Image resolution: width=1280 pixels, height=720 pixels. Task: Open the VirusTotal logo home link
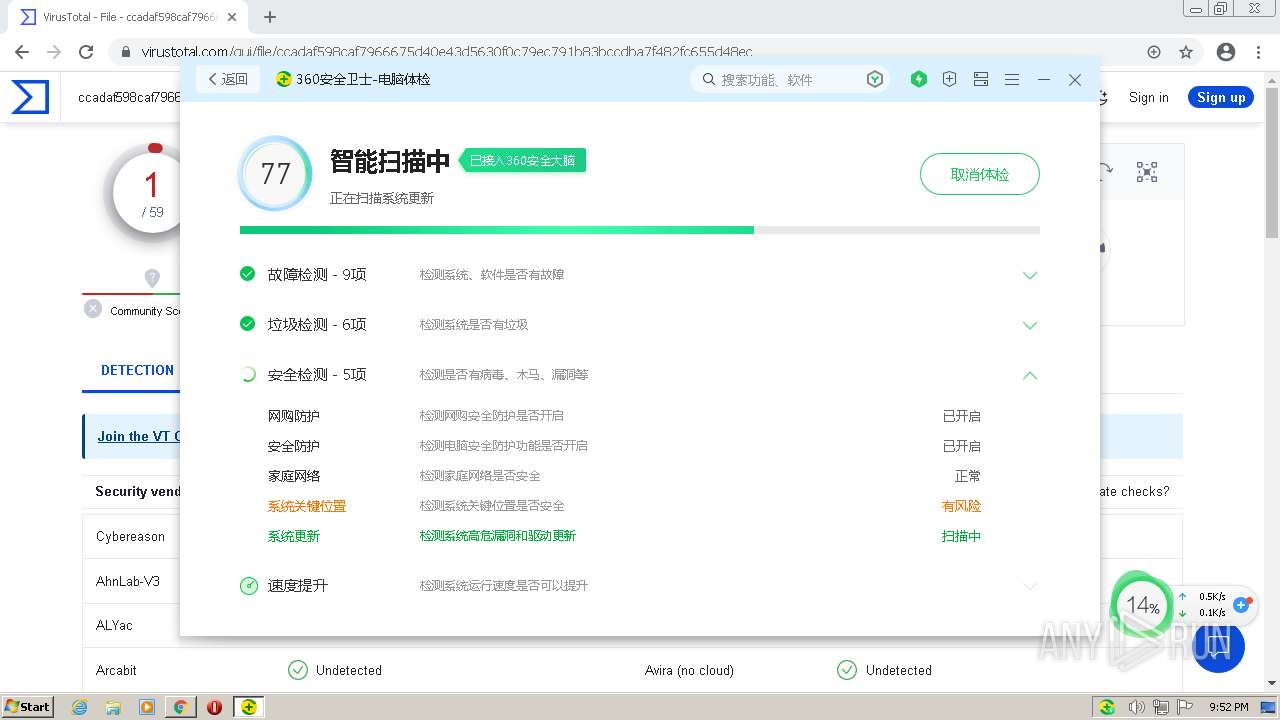click(30, 97)
